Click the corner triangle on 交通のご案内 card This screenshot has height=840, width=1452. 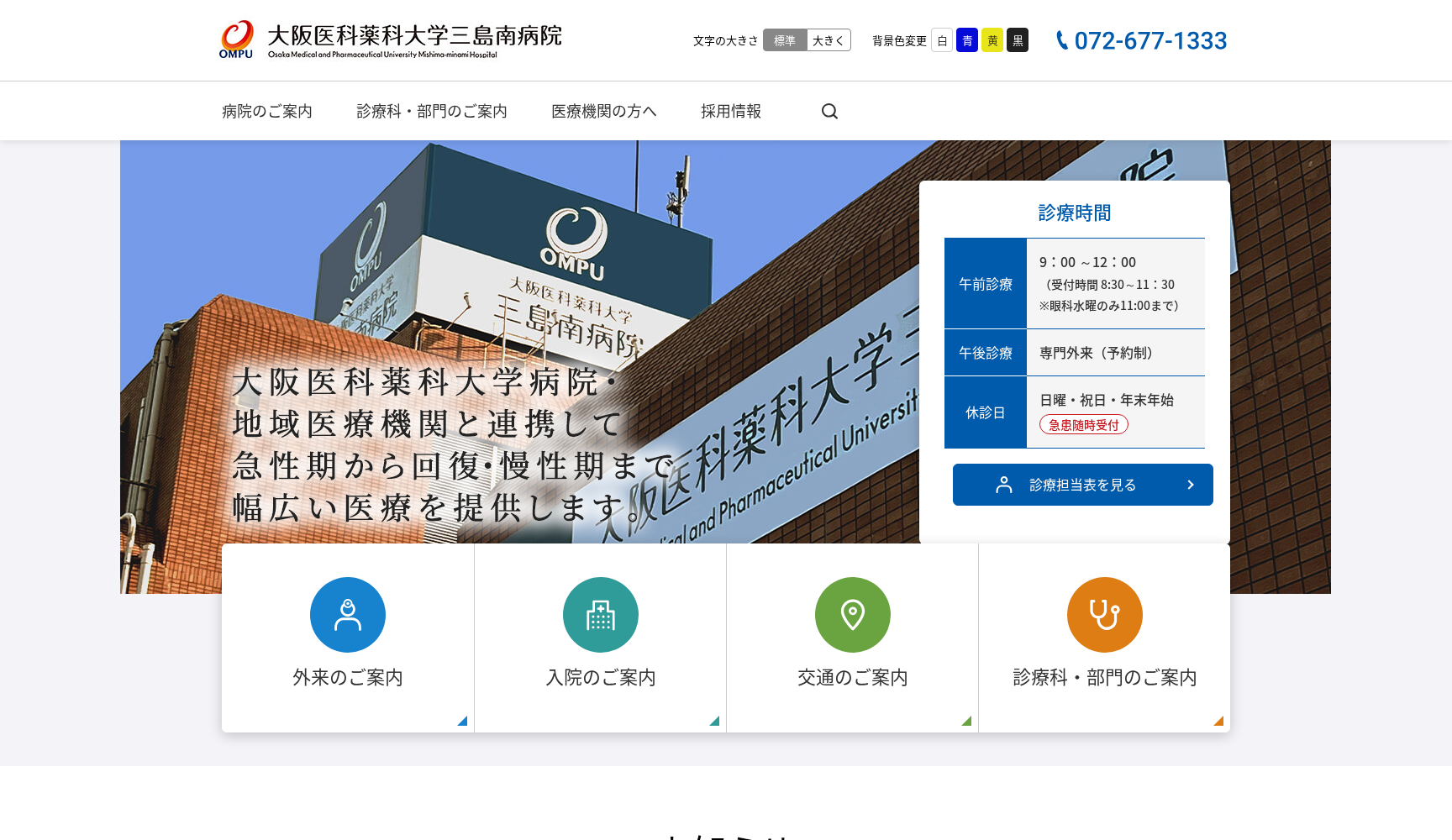(x=967, y=721)
